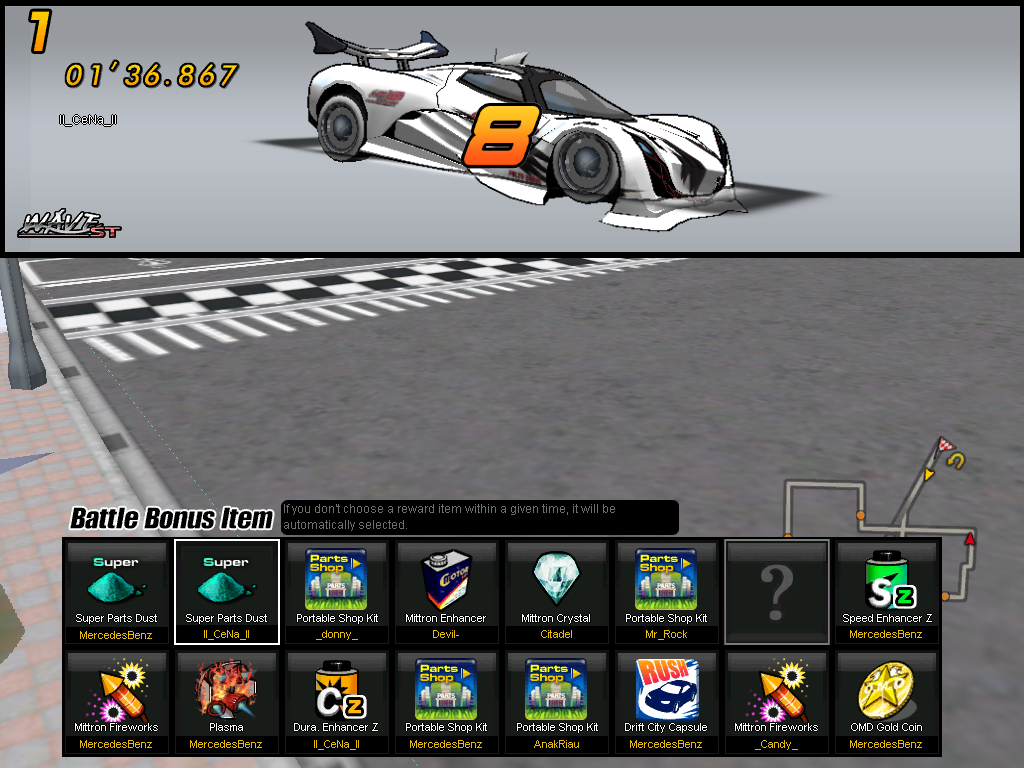Click player name _donny_ under Shop Kit
Image resolution: width=1024 pixels, height=768 pixels.
[336, 635]
